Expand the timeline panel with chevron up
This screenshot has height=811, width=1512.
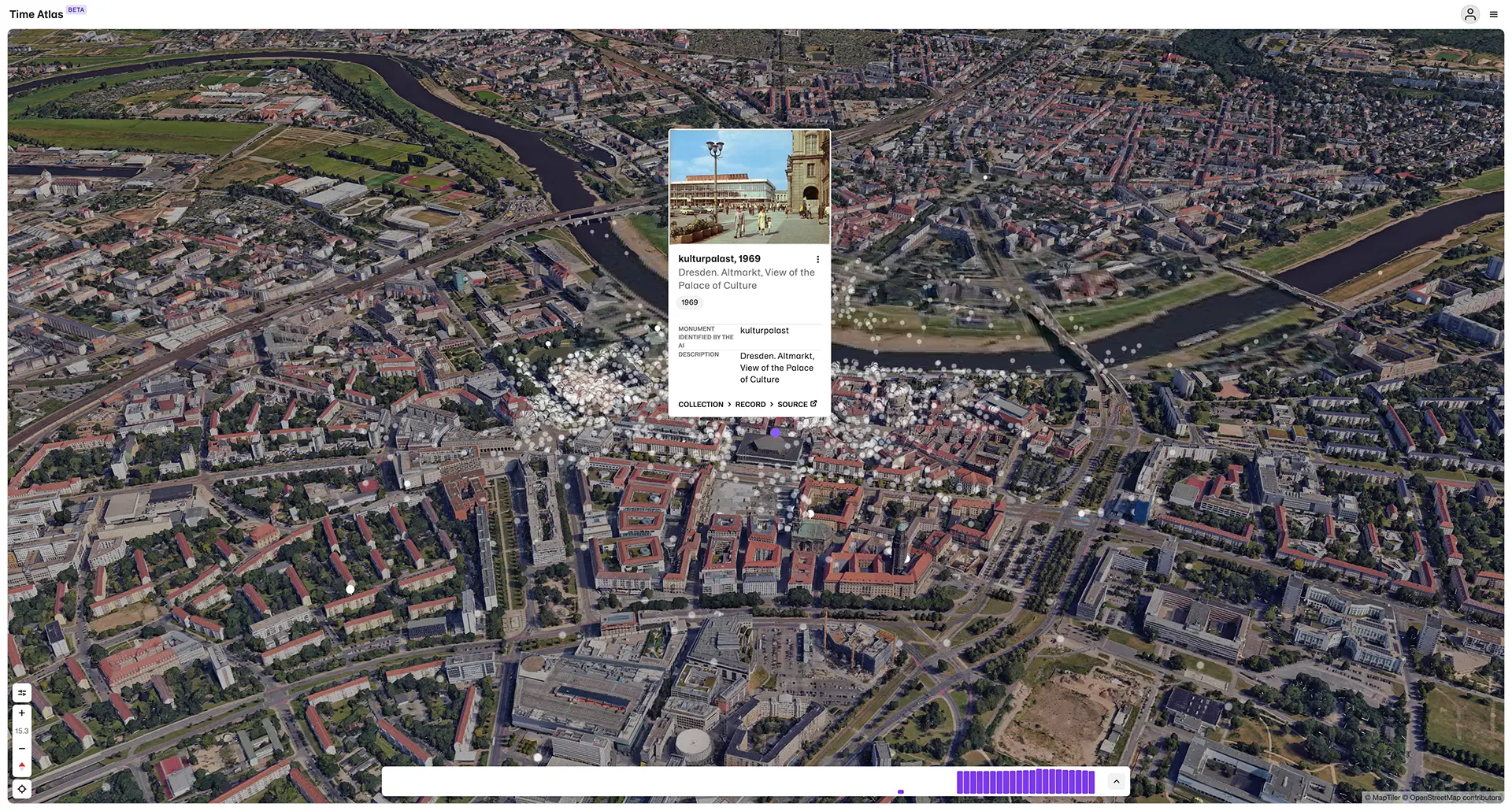point(1116,781)
